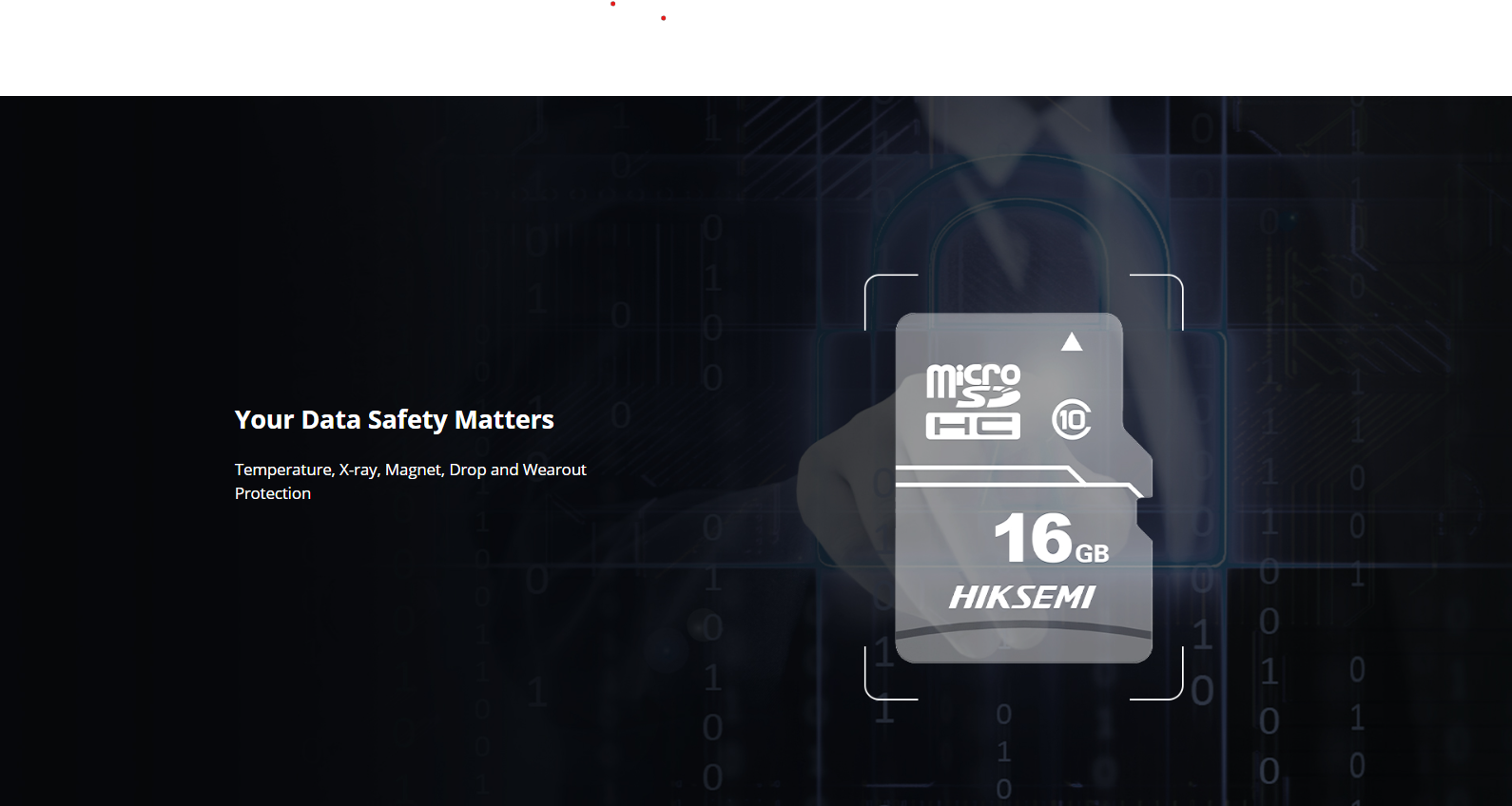The height and width of the screenshot is (806, 1512).
Task: Click the Class 10 speed icon
Action: tap(1072, 419)
